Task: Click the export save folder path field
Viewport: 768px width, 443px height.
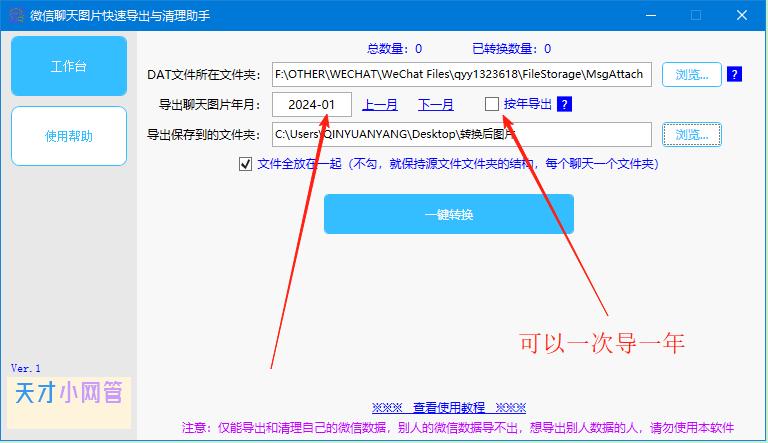Action: coord(462,134)
